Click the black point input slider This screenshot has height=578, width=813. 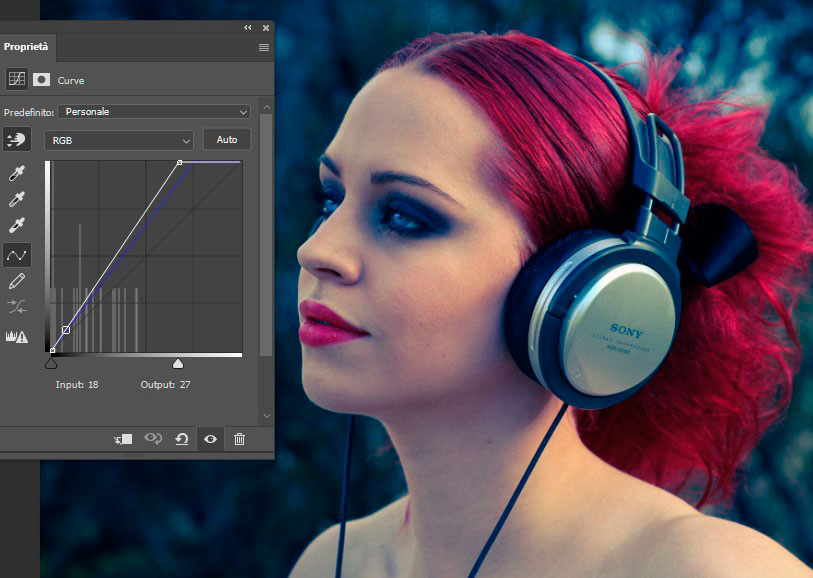[51, 364]
